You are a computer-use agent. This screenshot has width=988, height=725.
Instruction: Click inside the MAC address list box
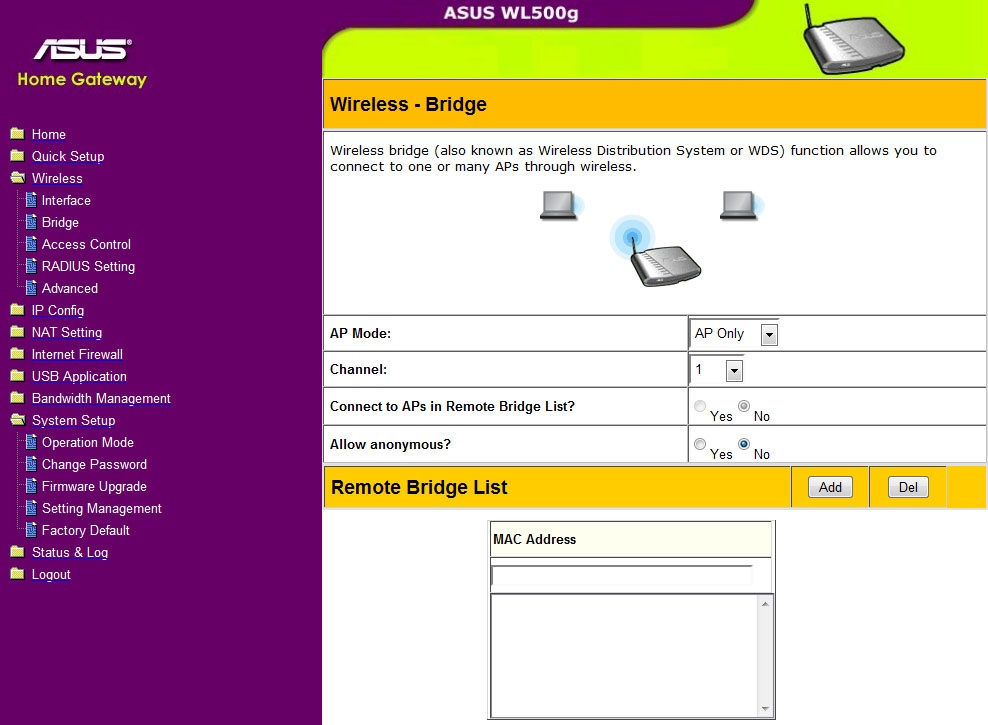pyautogui.click(x=624, y=656)
